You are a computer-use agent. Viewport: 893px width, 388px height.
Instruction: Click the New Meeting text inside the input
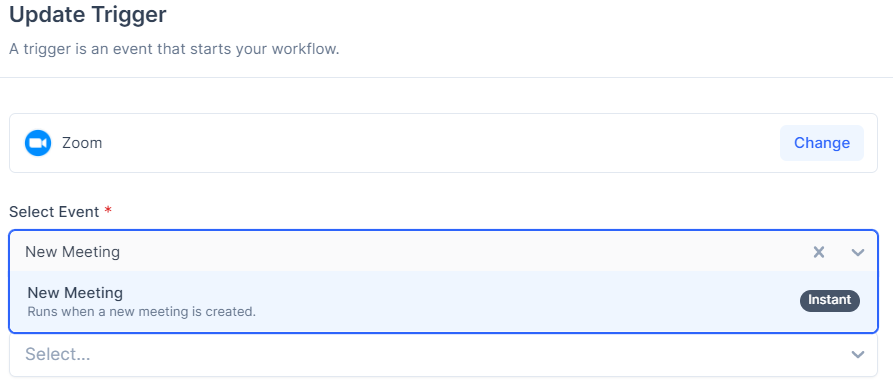click(x=72, y=251)
